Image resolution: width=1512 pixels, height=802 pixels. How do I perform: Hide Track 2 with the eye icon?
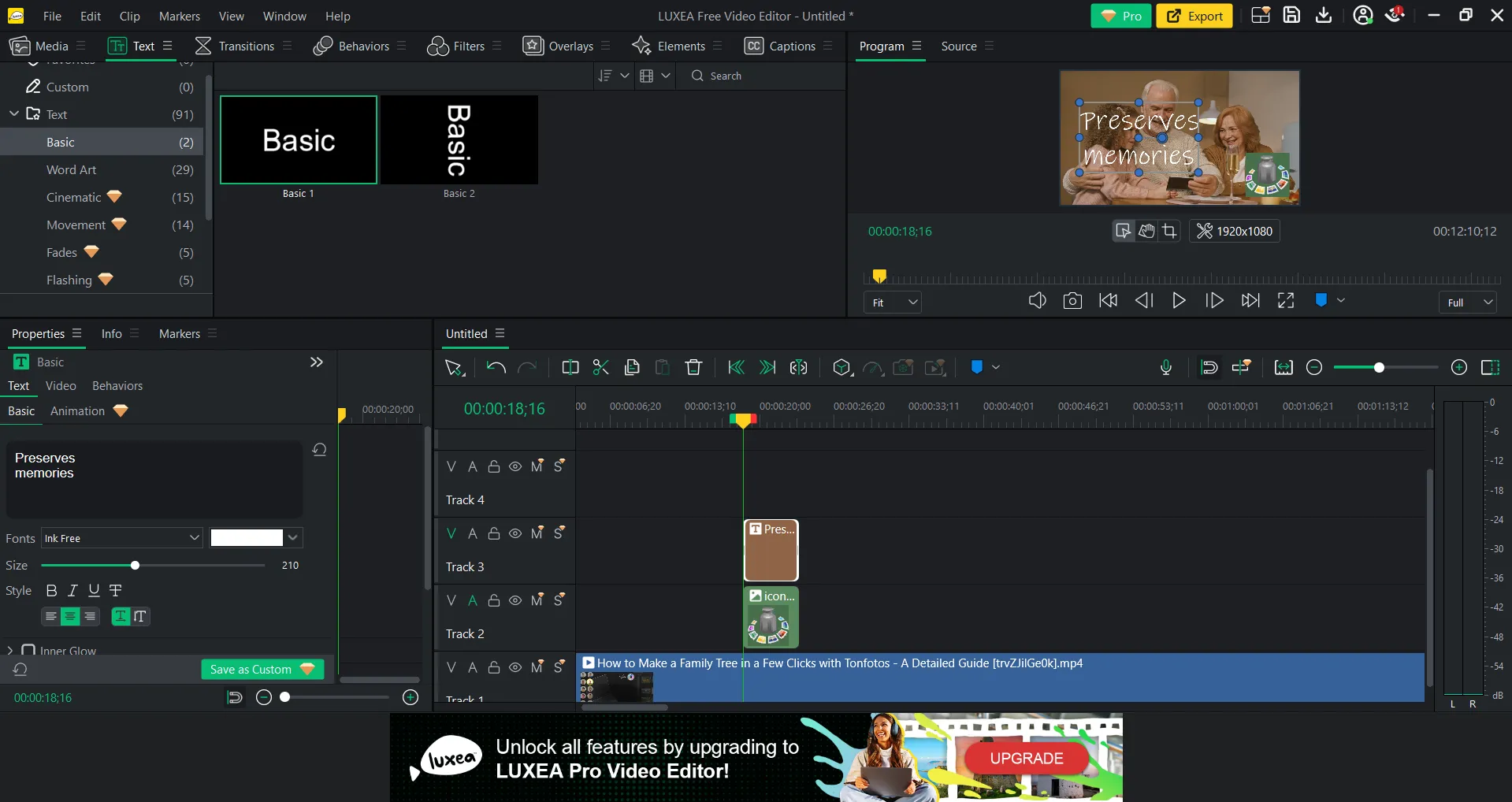pos(515,600)
